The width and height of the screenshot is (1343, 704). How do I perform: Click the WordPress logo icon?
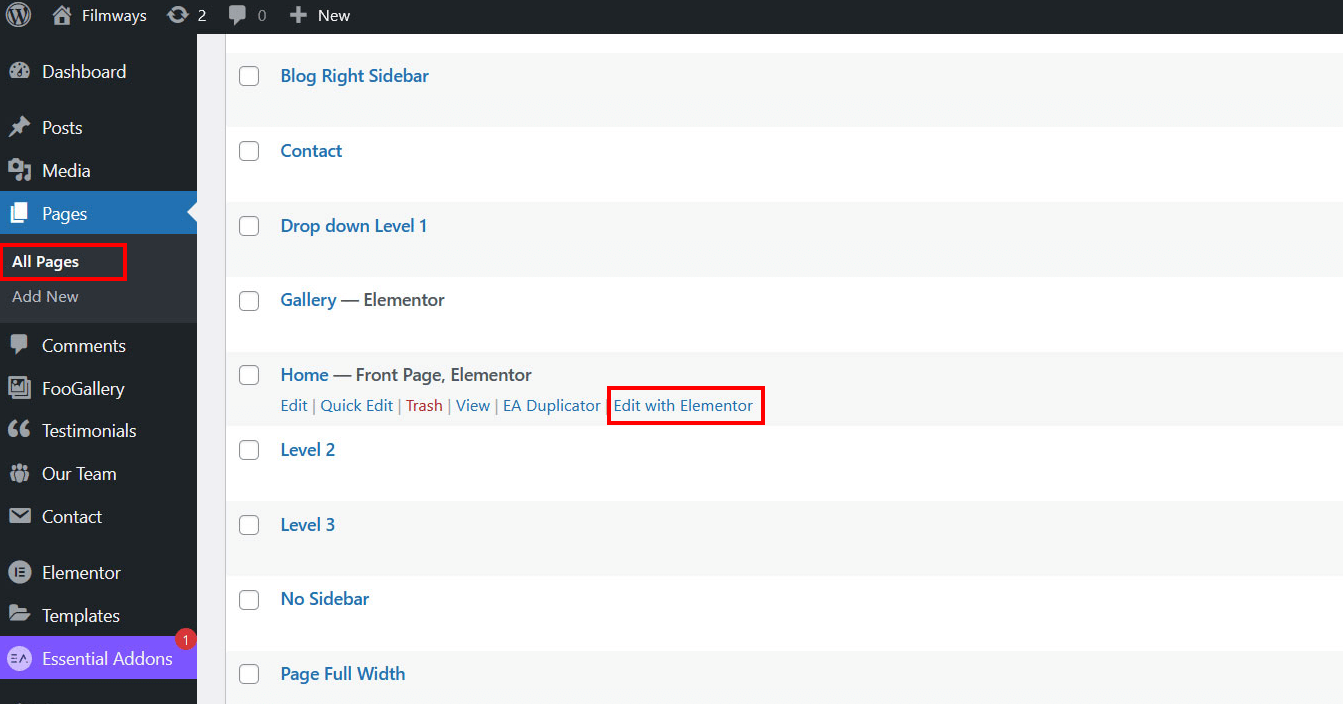[x=18, y=15]
